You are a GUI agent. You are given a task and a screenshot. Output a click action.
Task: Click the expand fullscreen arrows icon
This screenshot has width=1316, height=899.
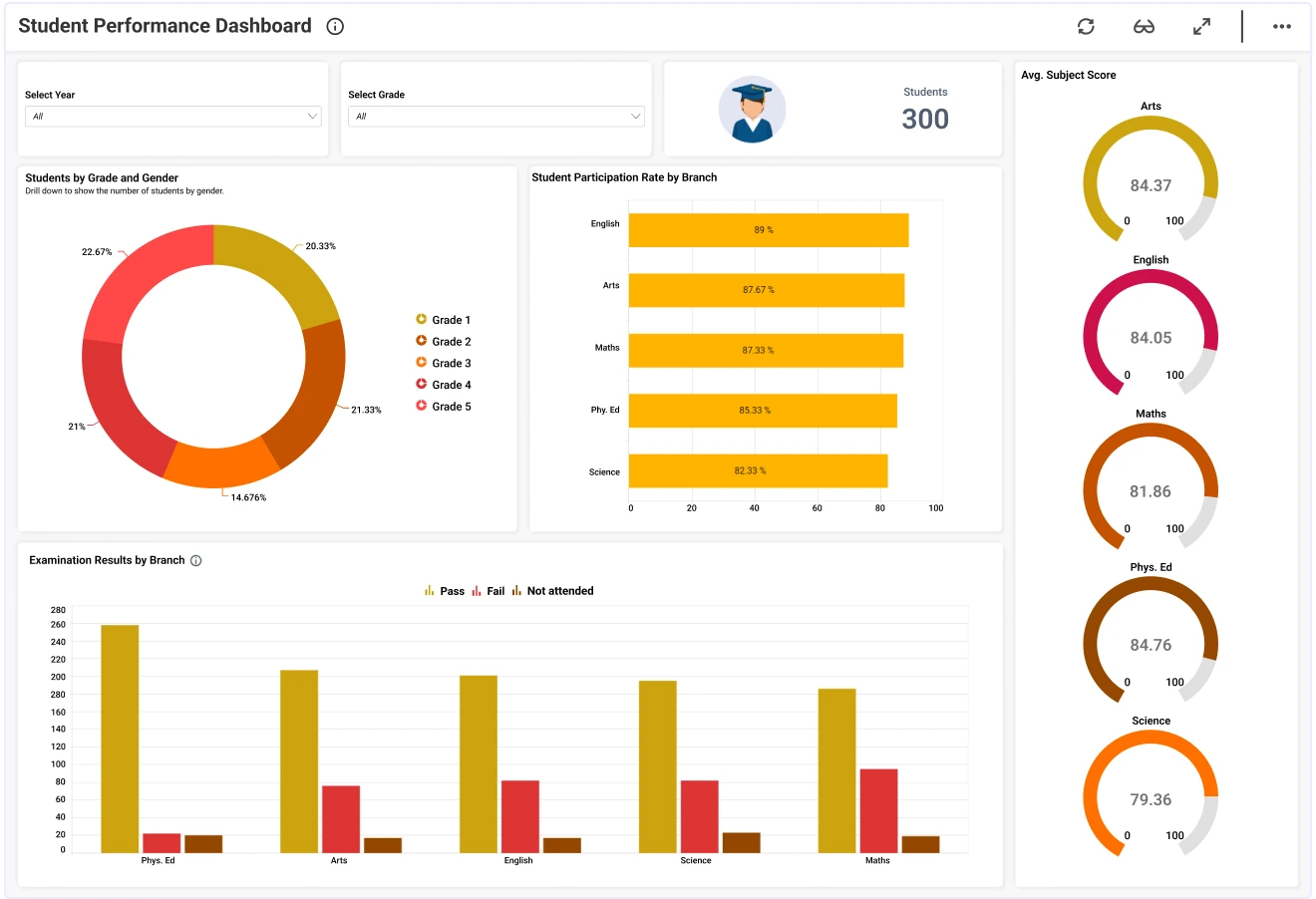coord(1201,27)
